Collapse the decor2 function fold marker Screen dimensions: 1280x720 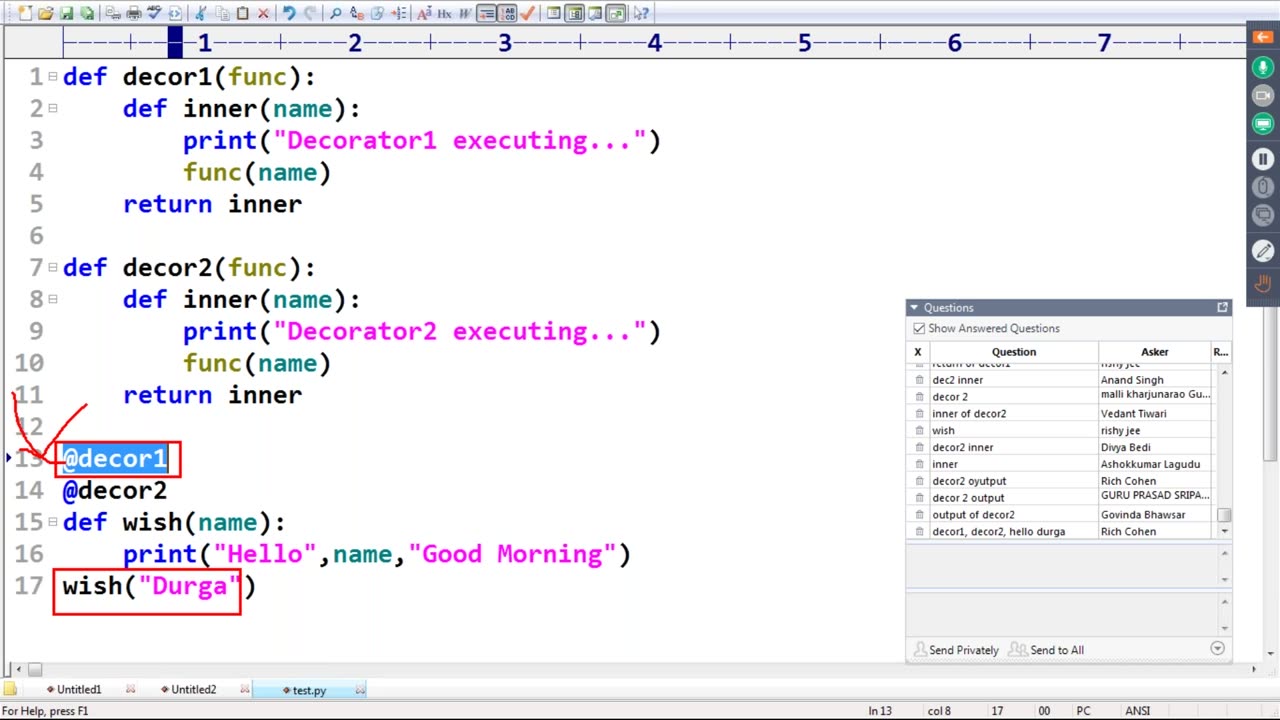[x=53, y=267]
